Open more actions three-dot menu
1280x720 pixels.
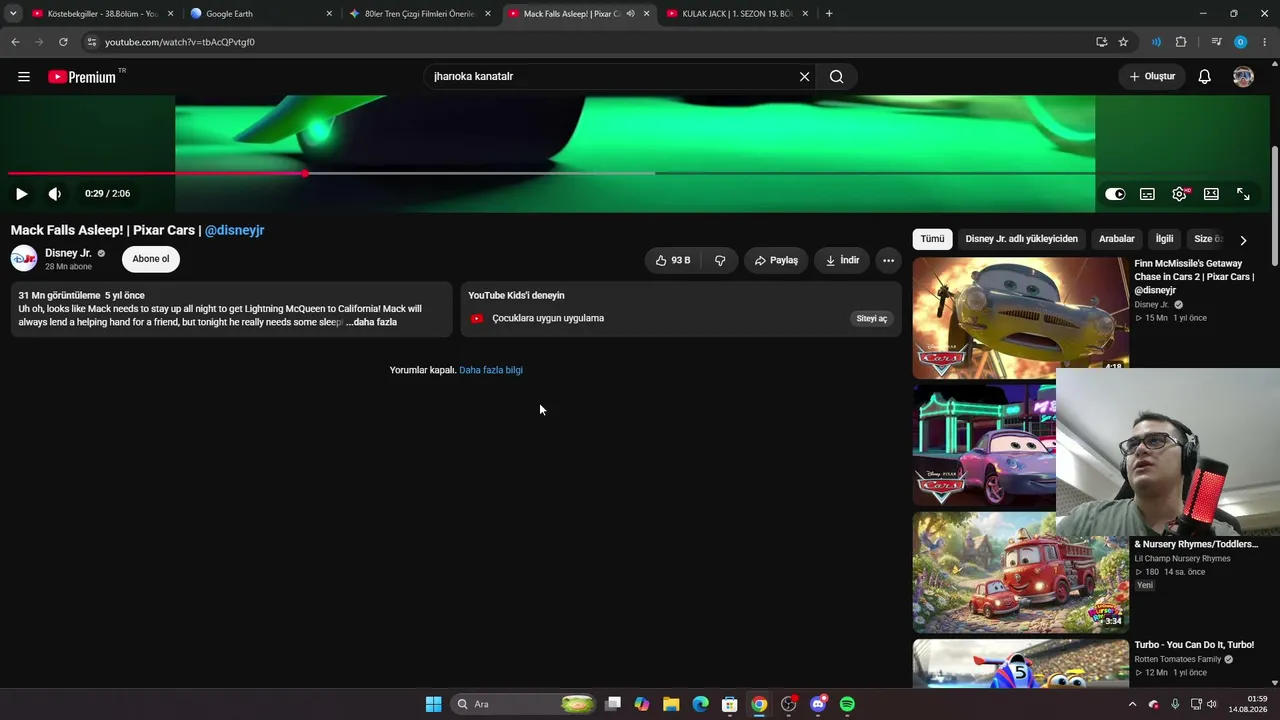[888, 260]
